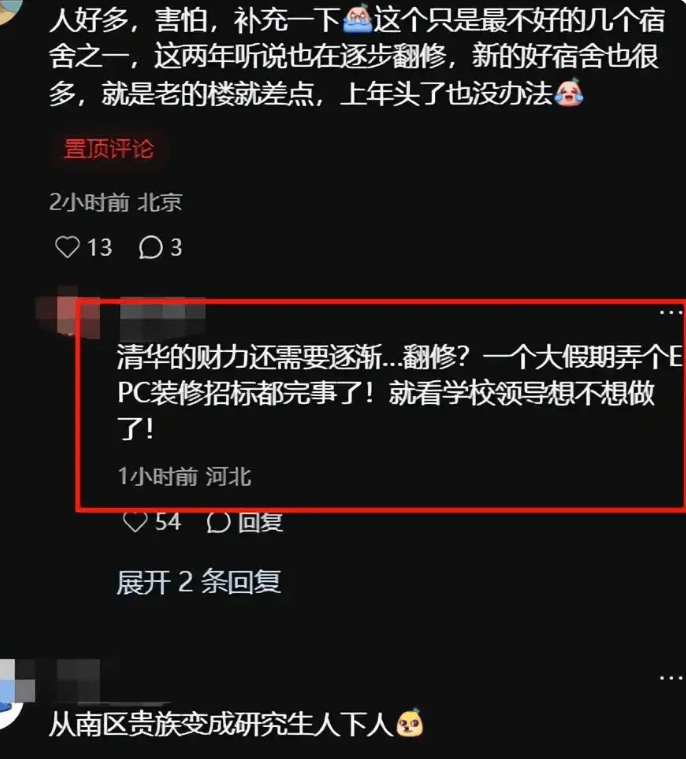The height and width of the screenshot is (759, 686).
Task: Open three-dot menu on 清华的财力 comment
Action: coord(671,312)
